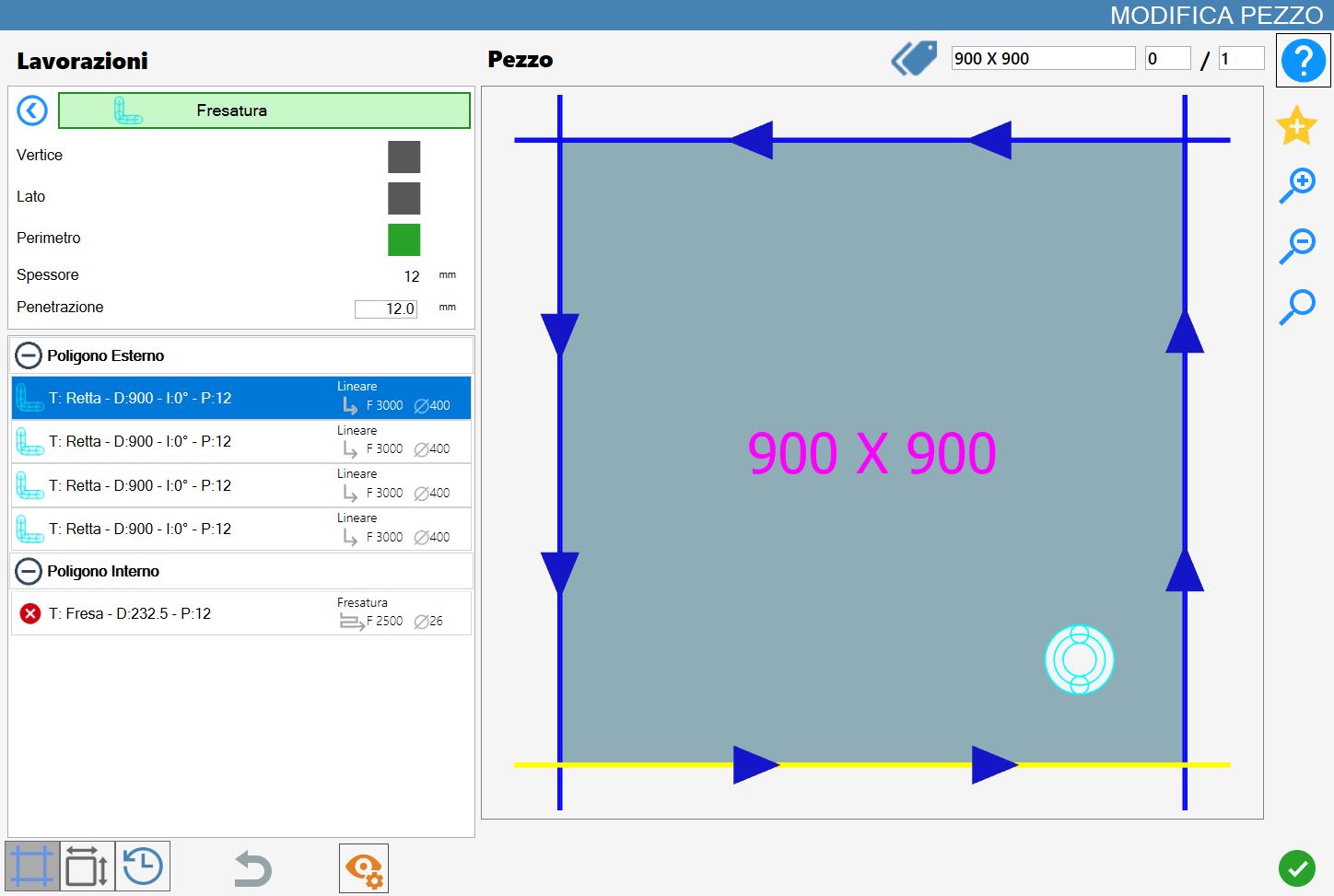The image size is (1334, 896).
Task: Toggle the Perimetro green square
Action: [x=404, y=239]
